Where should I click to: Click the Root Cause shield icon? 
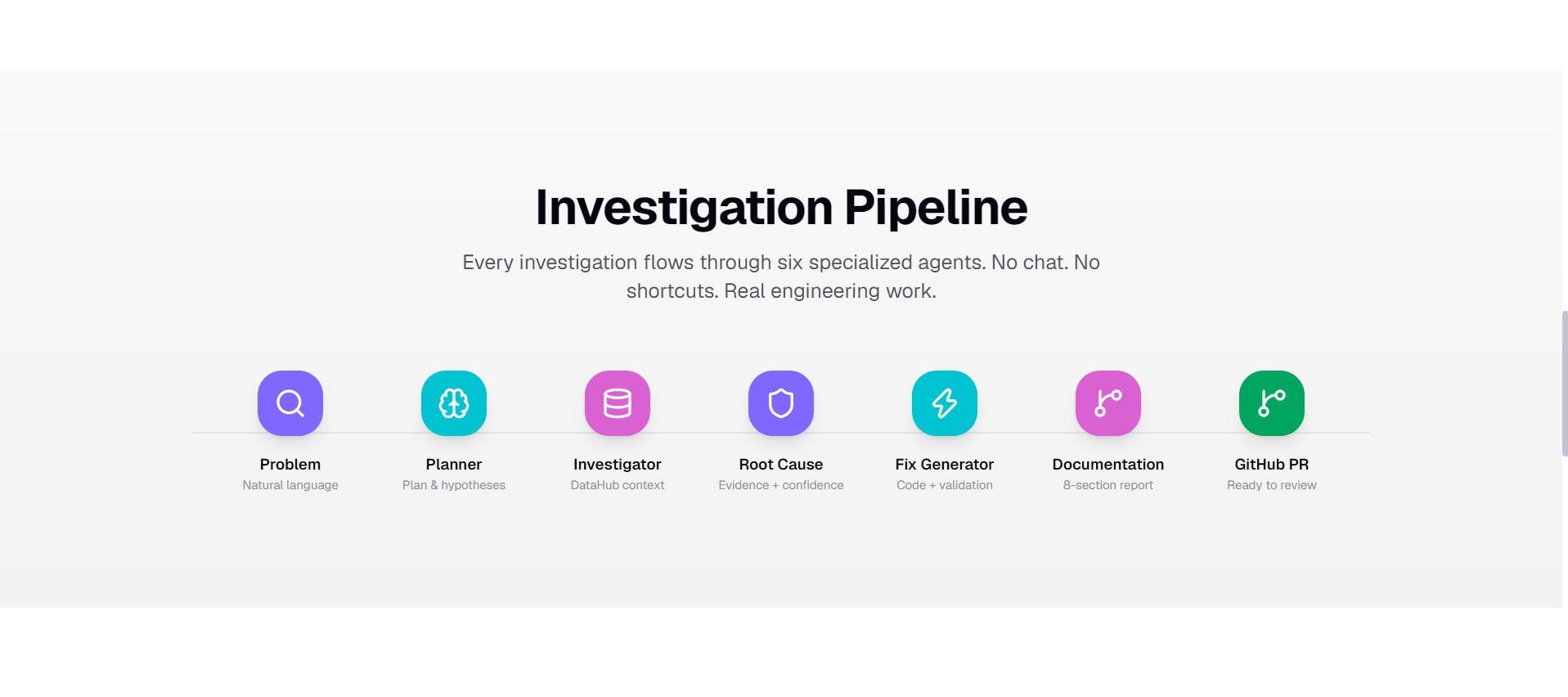point(781,403)
